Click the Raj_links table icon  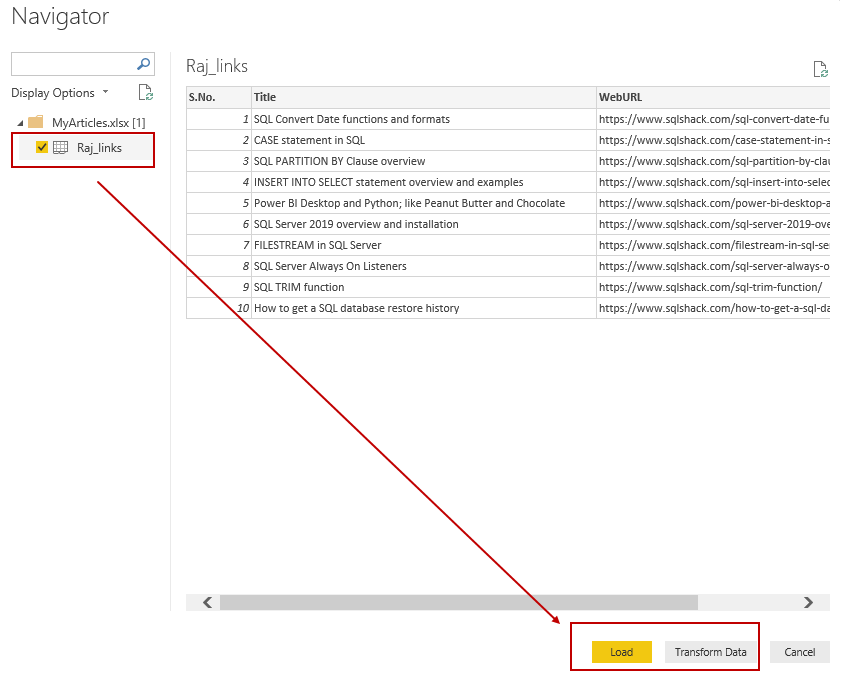pos(60,147)
